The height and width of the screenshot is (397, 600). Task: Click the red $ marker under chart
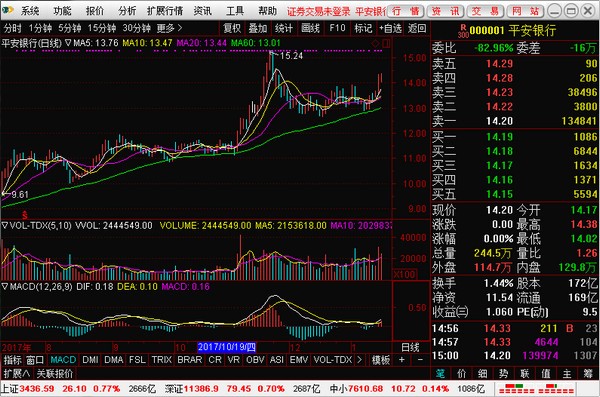click(25, 214)
